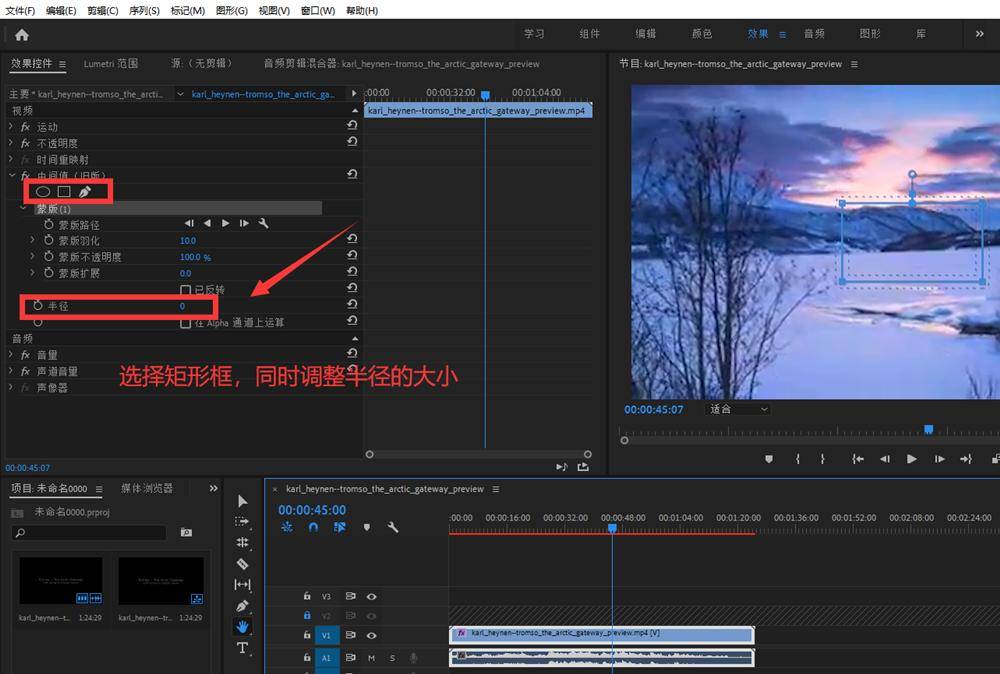Select the rectangle mask tool

64,191
